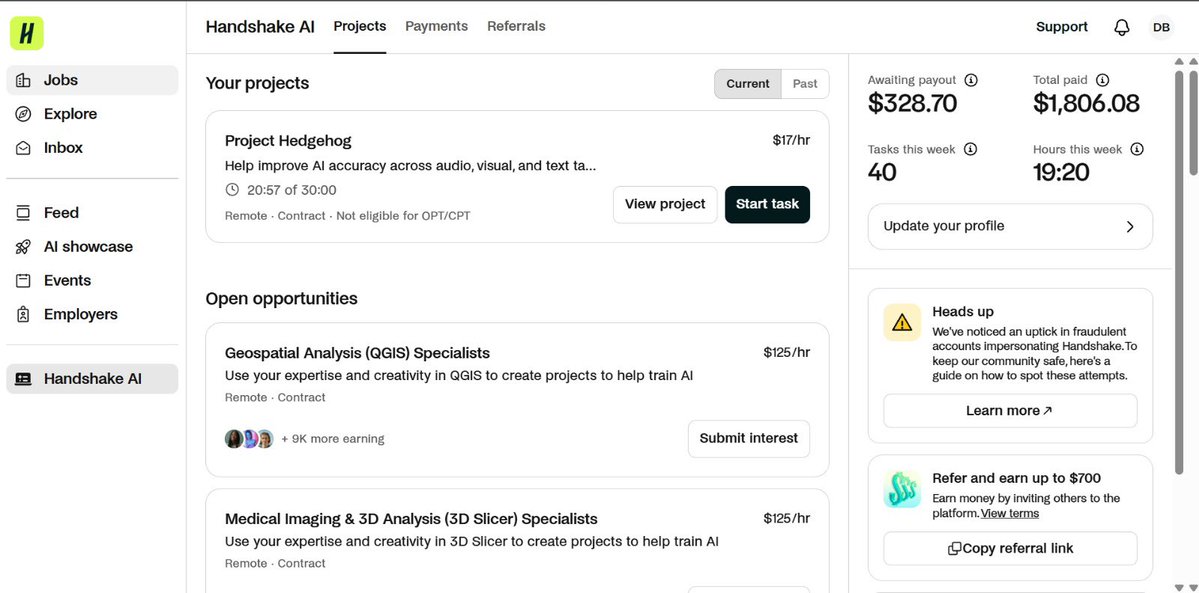Click the Explore compass icon
This screenshot has height=593, width=1199.
pyautogui.click(x=23, y=114)
